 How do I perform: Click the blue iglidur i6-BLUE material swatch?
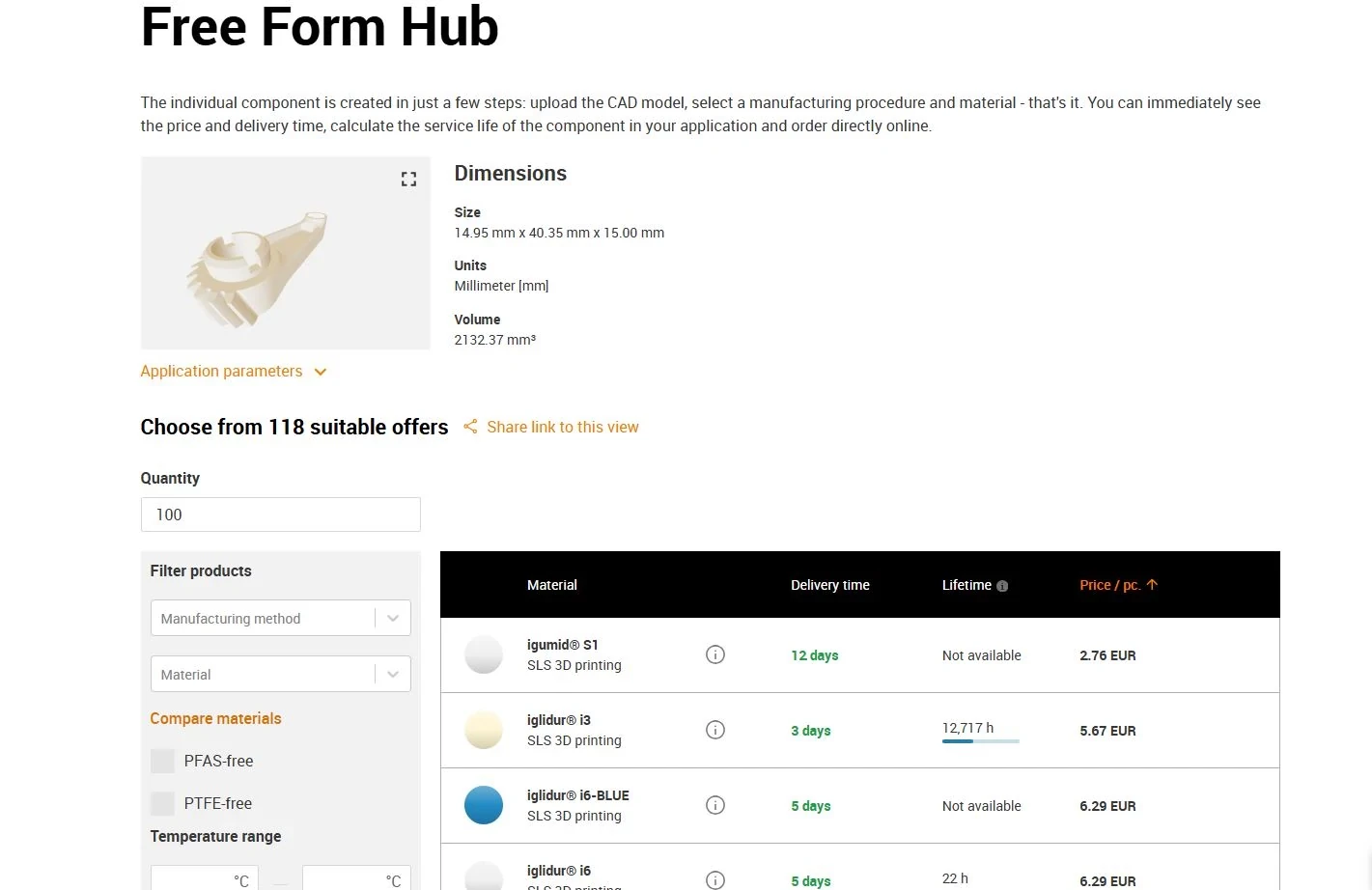point(484,804)
